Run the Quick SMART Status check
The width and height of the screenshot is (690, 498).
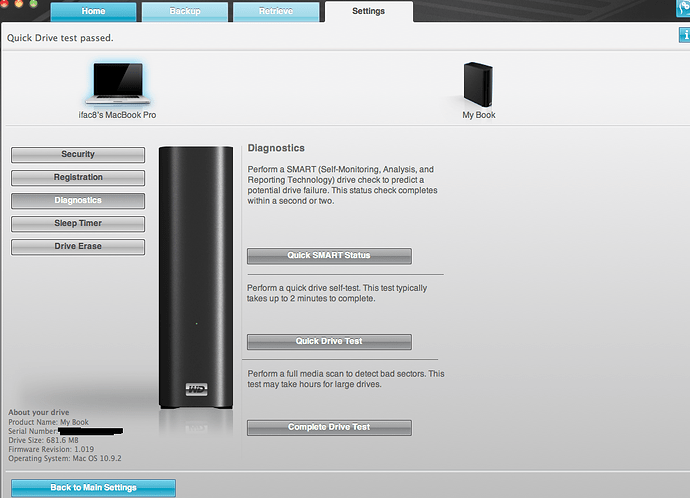point(329,256)
